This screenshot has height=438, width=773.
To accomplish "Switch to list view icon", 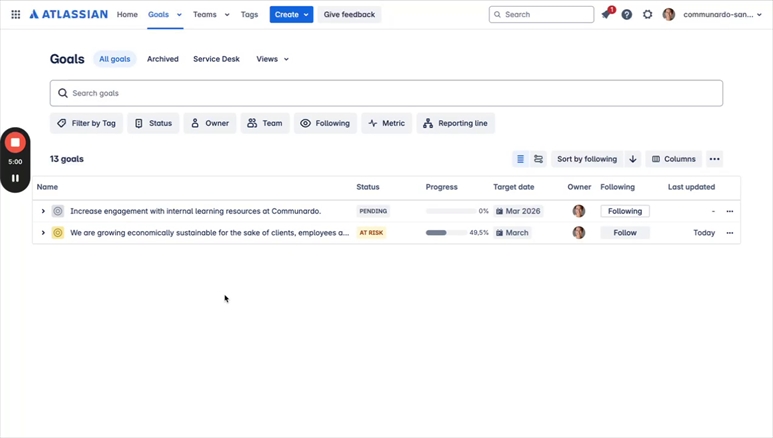I will tap(520, 159).
